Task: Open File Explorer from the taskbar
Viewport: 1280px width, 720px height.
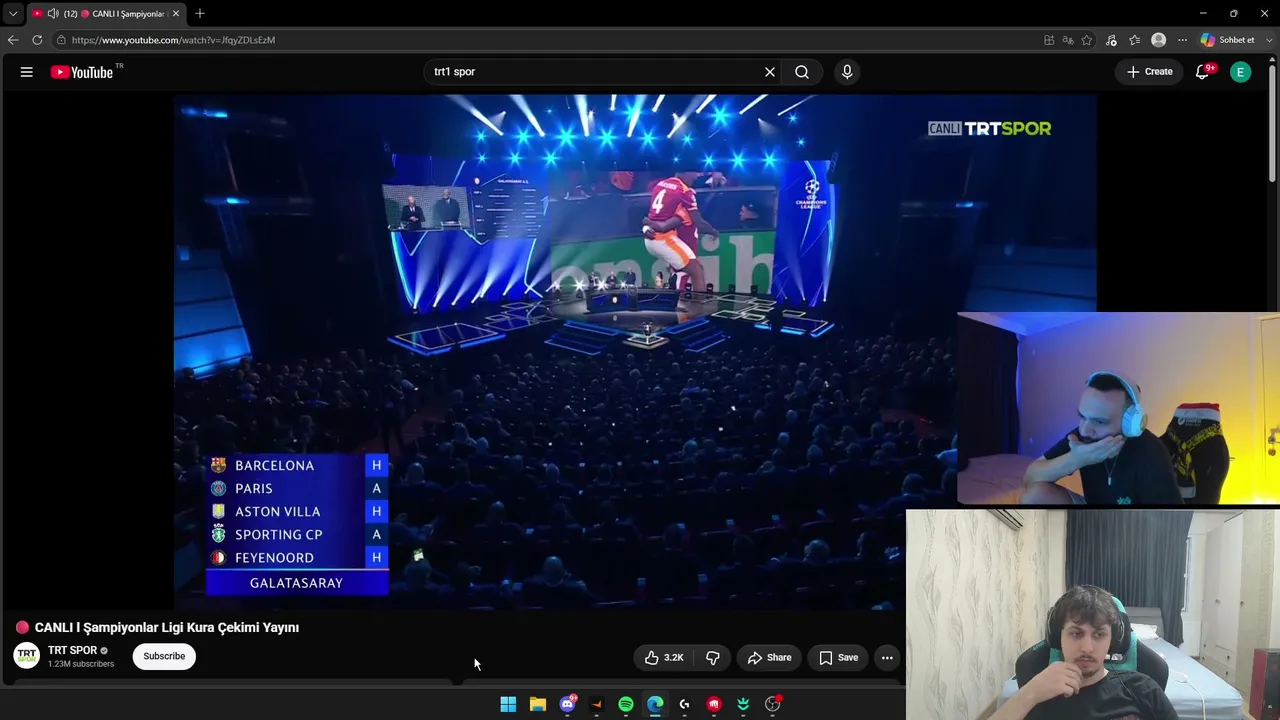Action: pos(537,704)
